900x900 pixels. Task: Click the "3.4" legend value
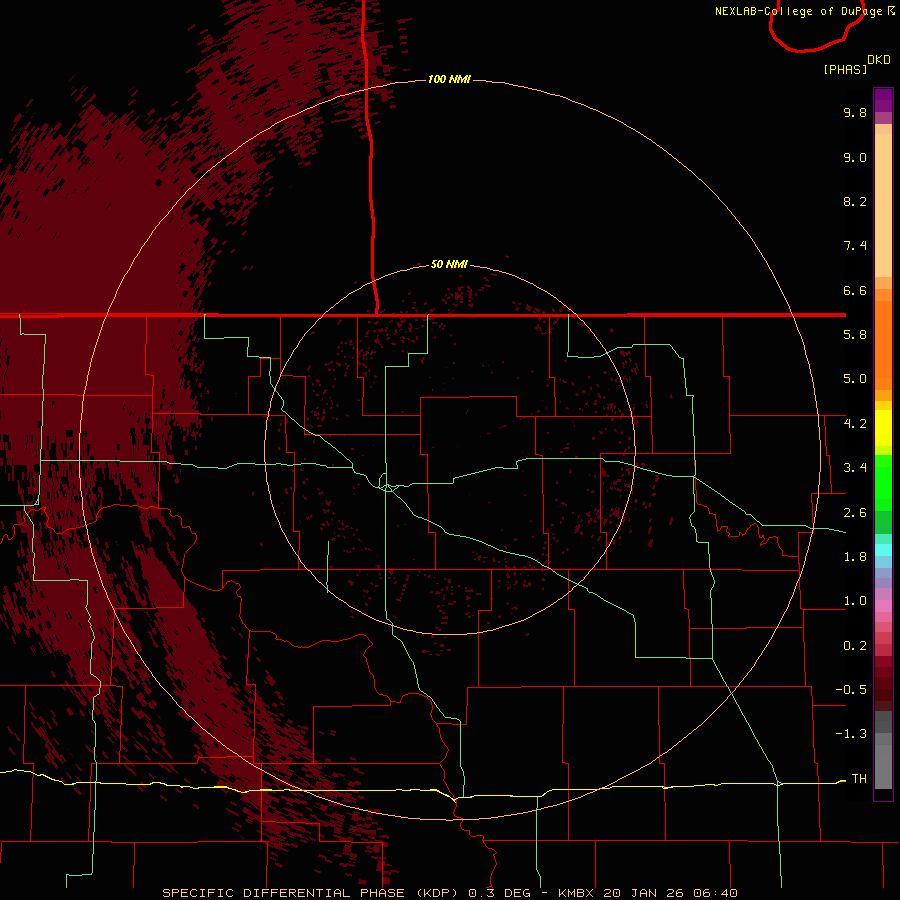pyautogui.click(x=855, y=468)
